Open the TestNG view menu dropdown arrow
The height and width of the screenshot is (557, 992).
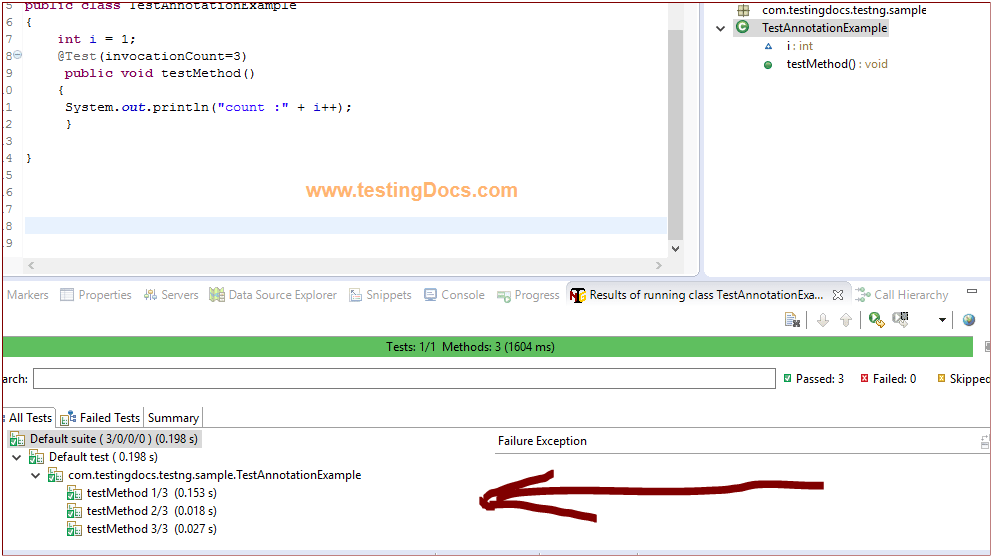tap(942, 320)
